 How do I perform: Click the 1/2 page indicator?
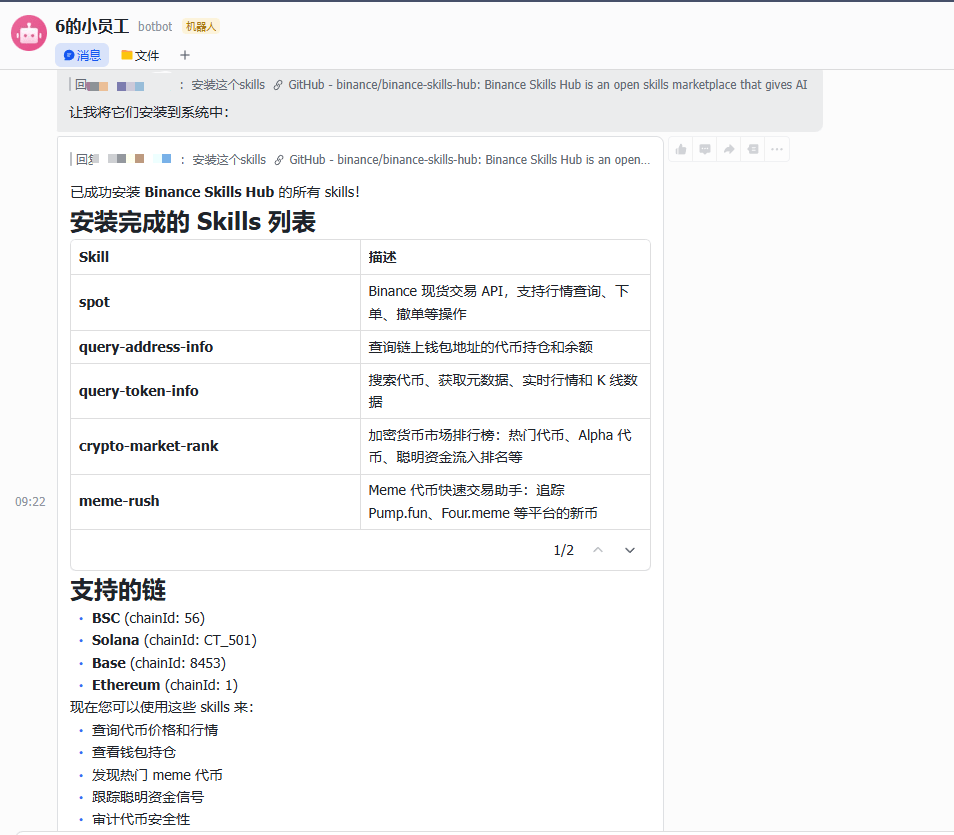click(563, 549)
